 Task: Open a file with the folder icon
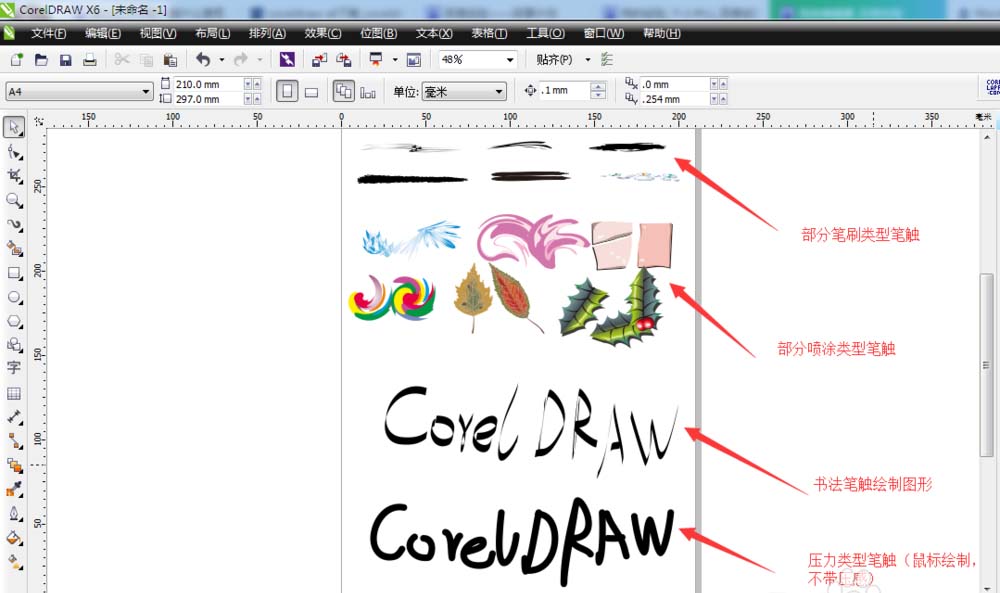(41, 60)
